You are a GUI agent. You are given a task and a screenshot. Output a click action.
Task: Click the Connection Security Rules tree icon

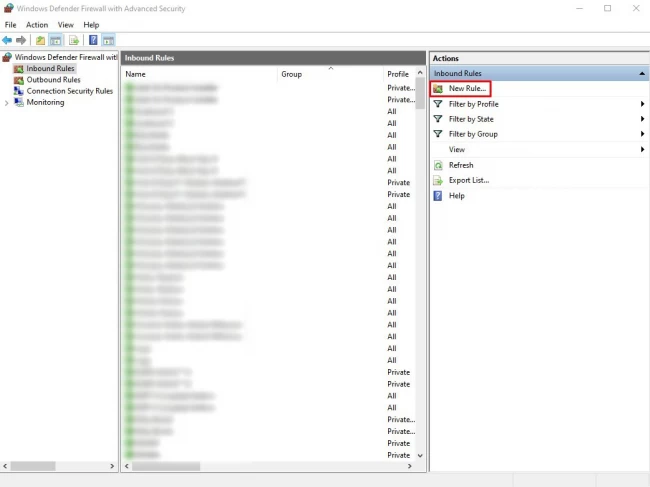coord(19,91)
